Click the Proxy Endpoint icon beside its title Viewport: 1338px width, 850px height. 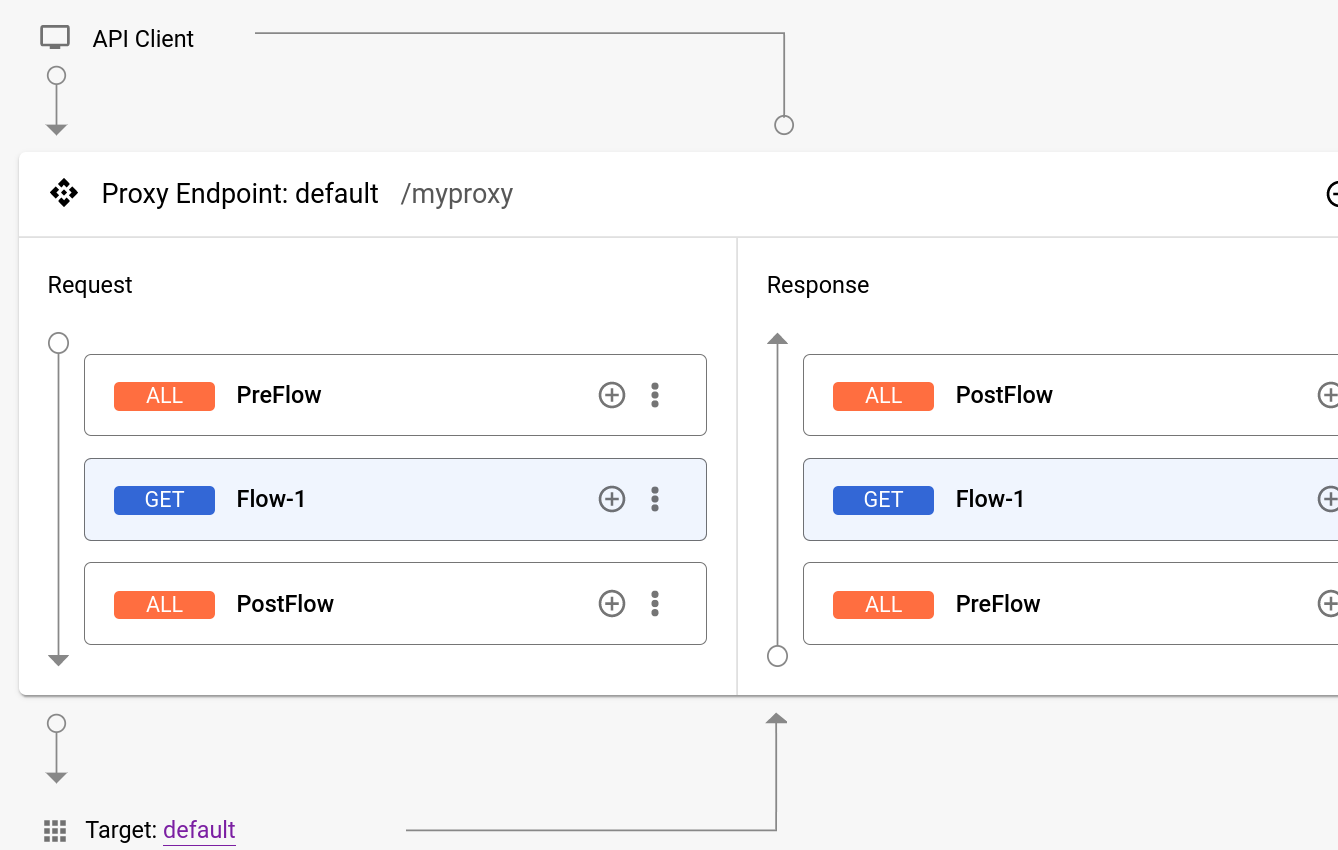tap(63, 193)
